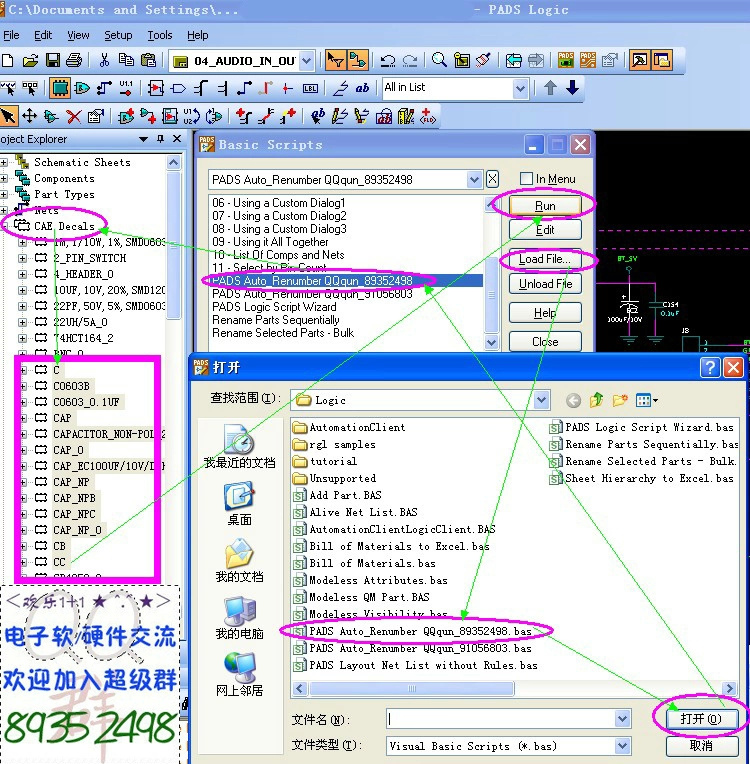Click the blue down arrow icon

(x=572, y=88)
